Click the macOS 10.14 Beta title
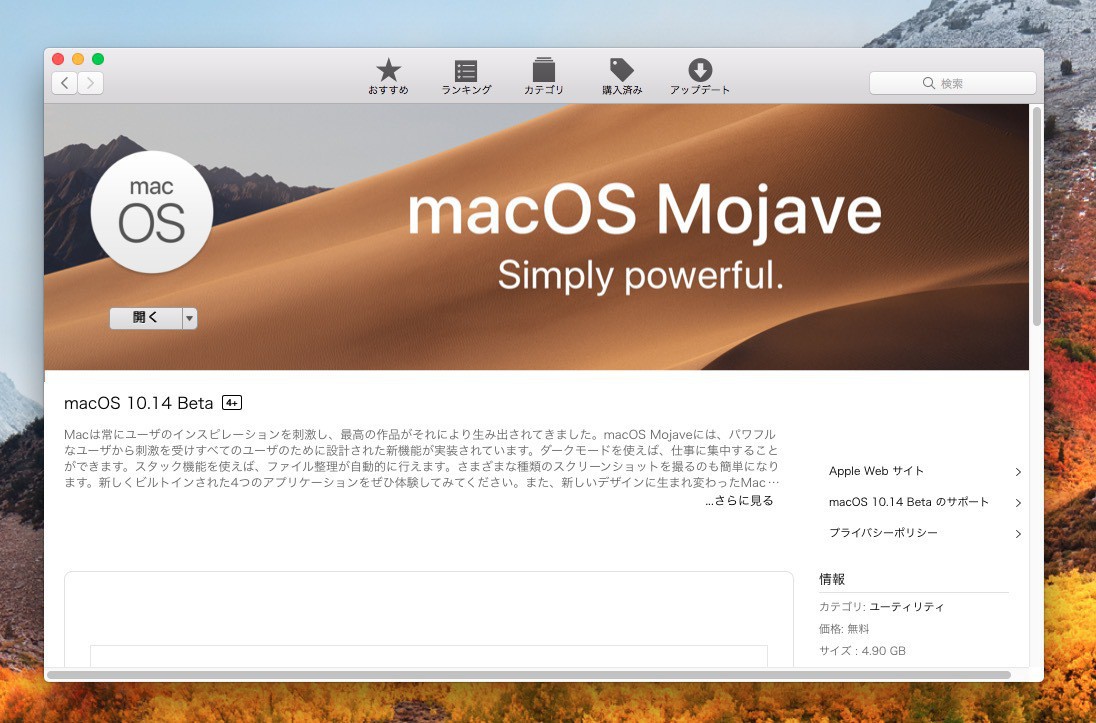Screen dimensions: 1096x723 (138, 403)
